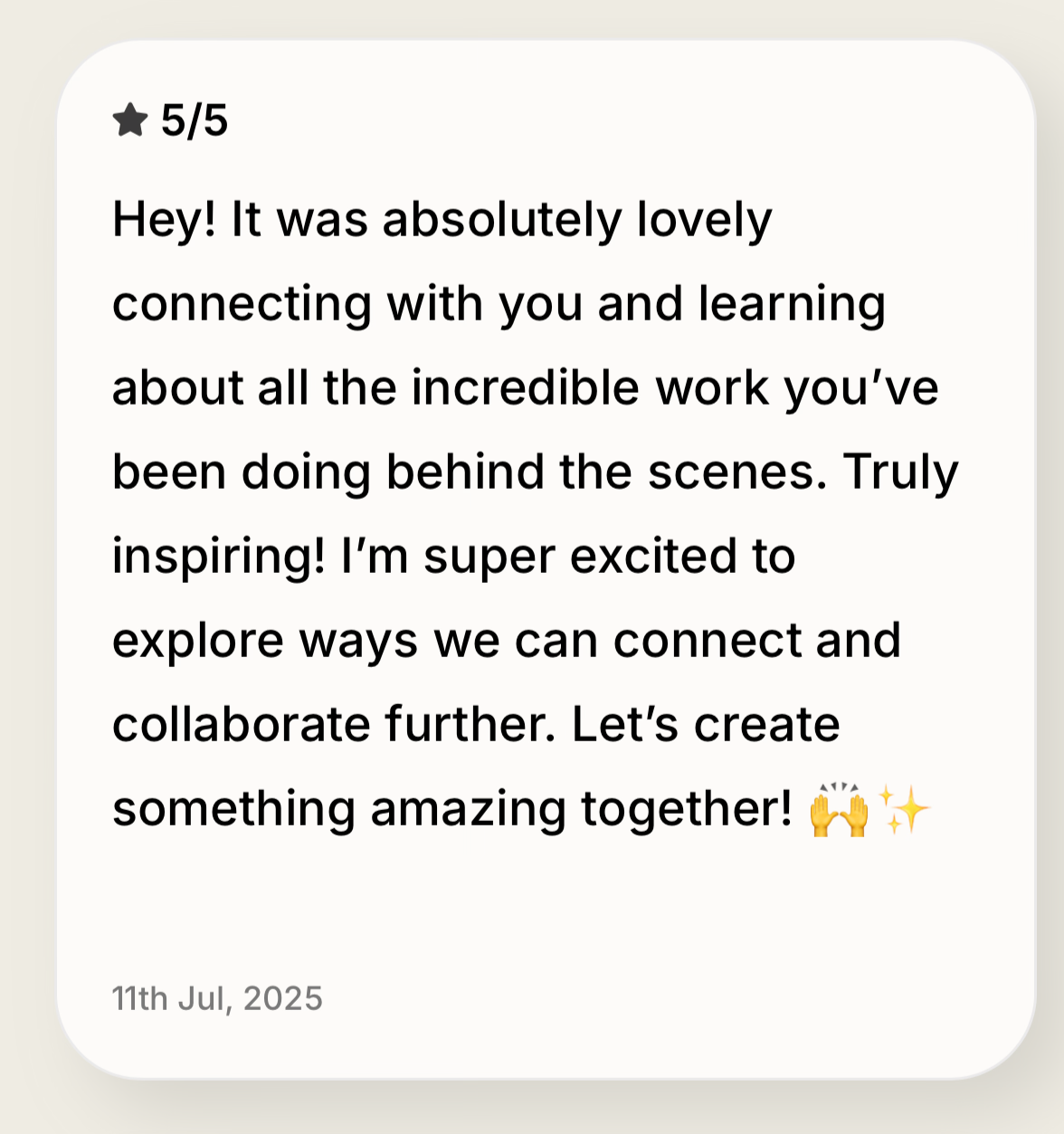Image resolution: width=1064 pixels, height=1134 pixels.
Task: Click the word "explore" in the review
Action: [198, 641]
